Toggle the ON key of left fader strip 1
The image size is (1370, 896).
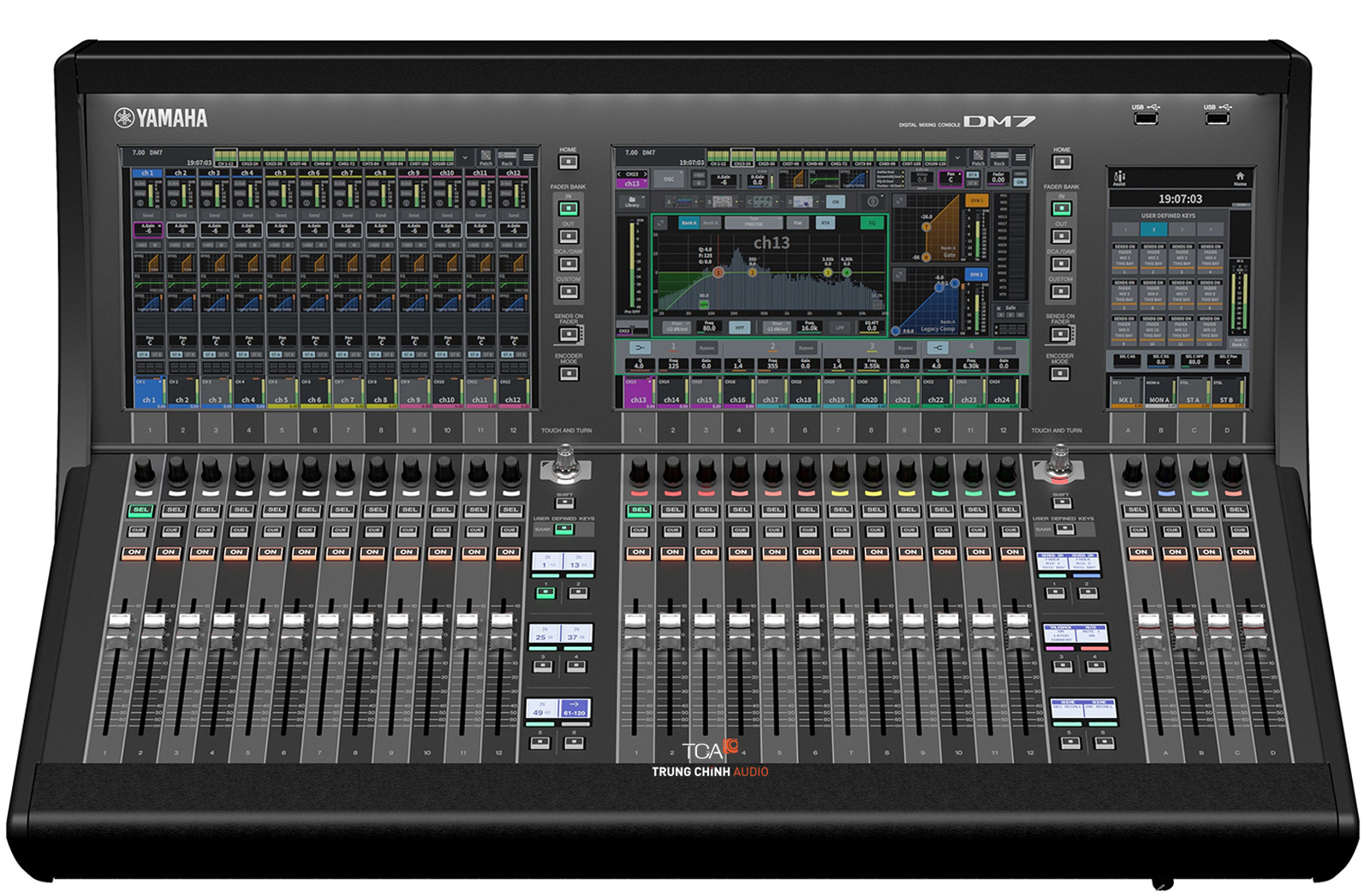tap(134, 552)
